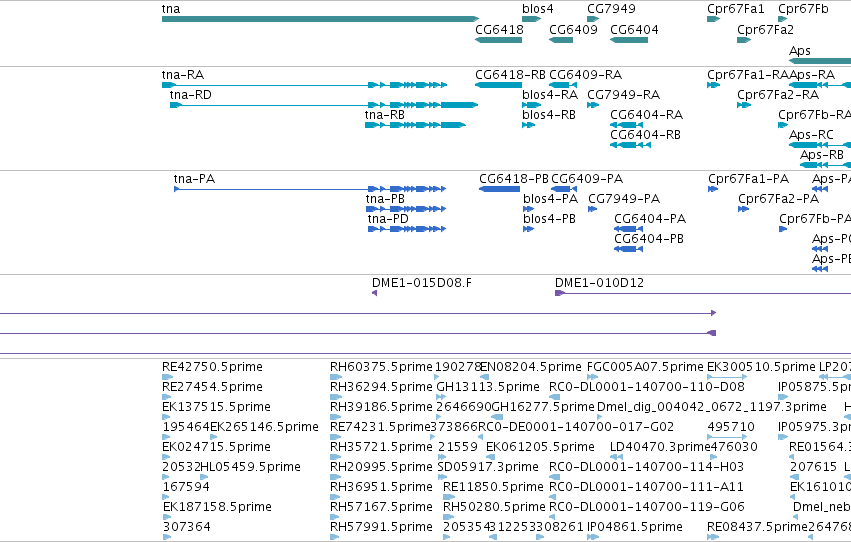Select the RH20995.5prime EST label
Screen dimensions: 851x542
tap(381, 468)
